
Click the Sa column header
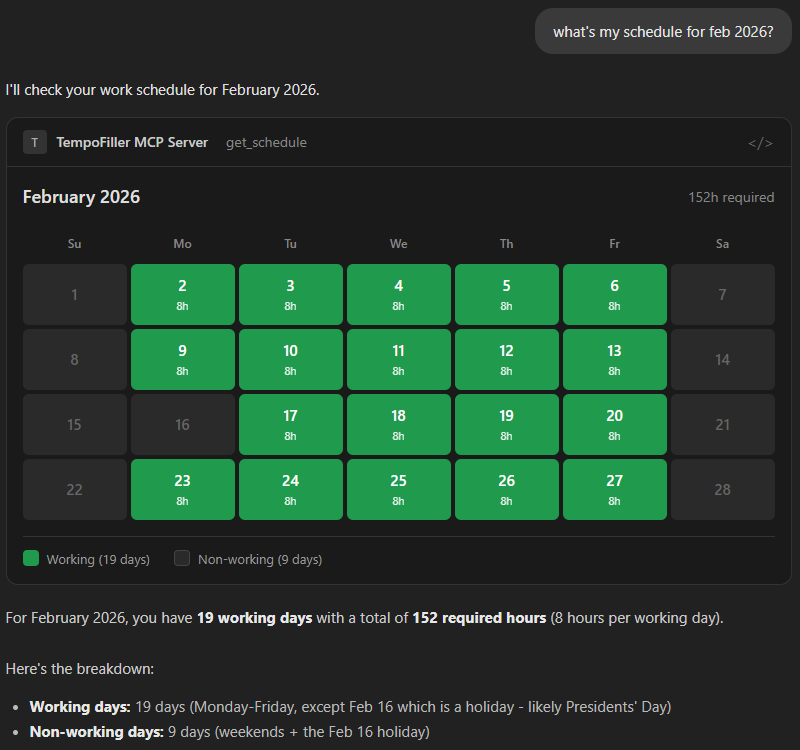722,243
